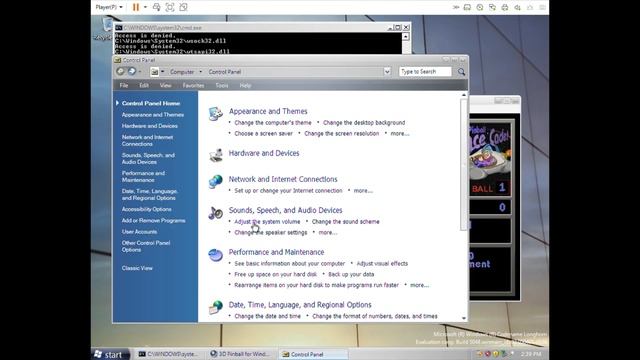Viewport: 640px width, 360px height.
Task: Click Back up your data
Action: pyautogui.click(x=351, y=274)
